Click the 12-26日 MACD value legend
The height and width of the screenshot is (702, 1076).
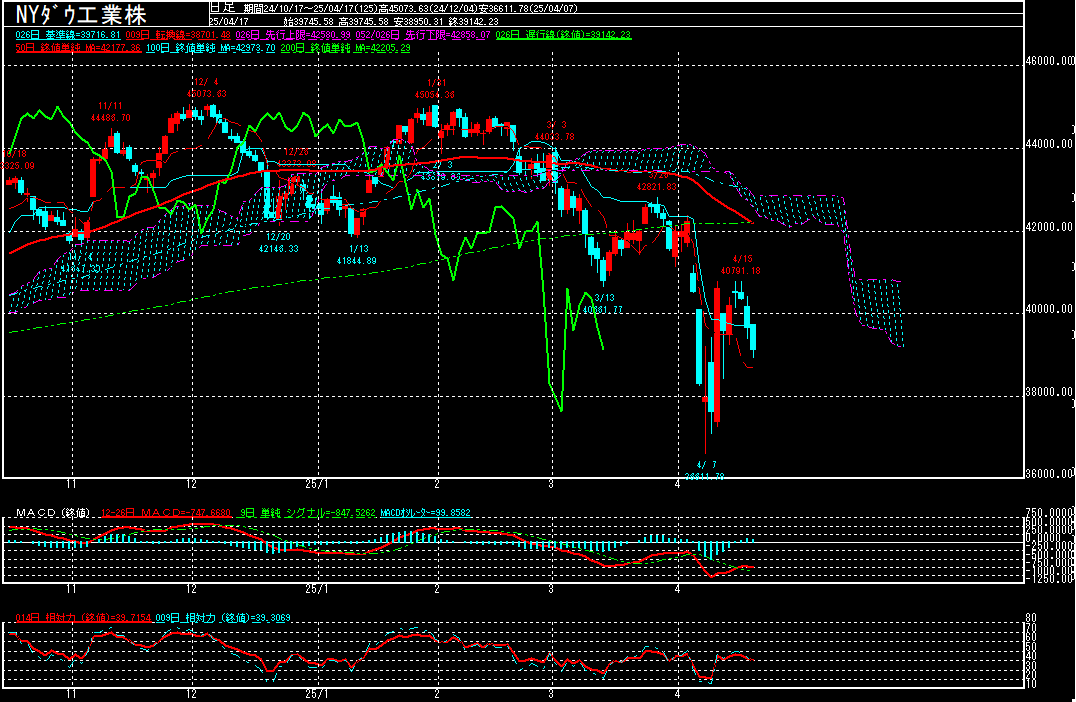click(x=166, y=513)
